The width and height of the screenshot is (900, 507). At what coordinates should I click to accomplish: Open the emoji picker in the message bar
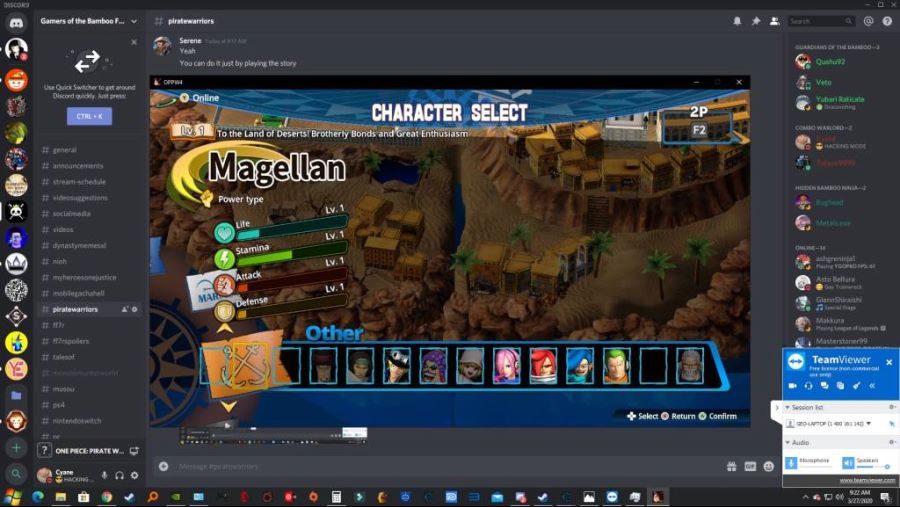[x=768, y=466]
